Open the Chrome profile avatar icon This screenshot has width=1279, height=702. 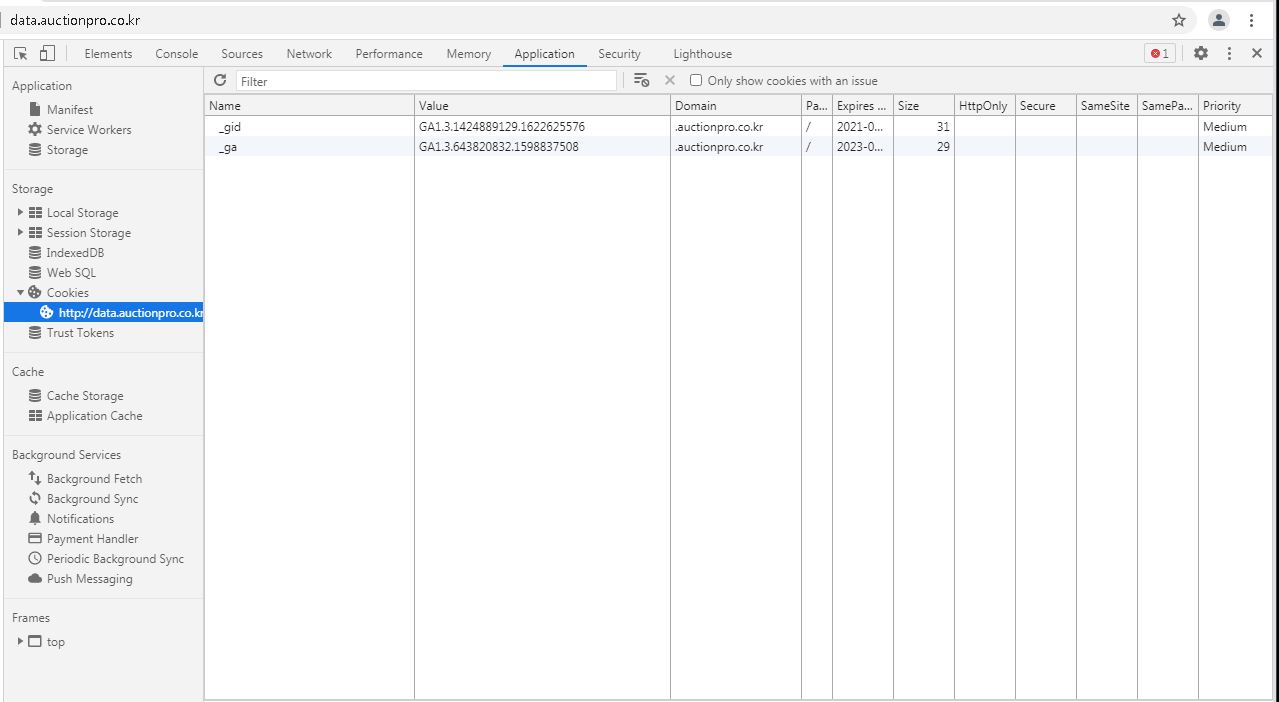(x=1218, y=20)
